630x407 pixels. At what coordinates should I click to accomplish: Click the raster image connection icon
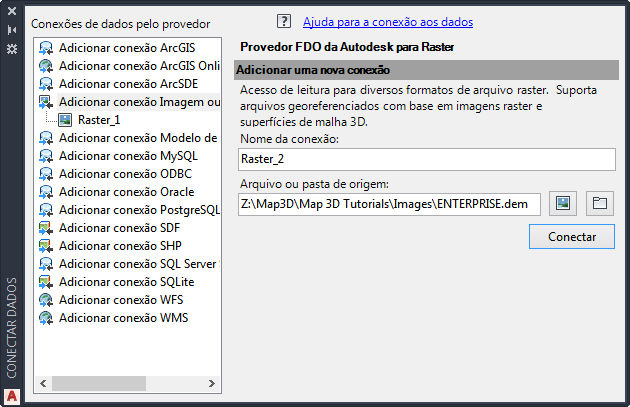[x=46, y=102]
